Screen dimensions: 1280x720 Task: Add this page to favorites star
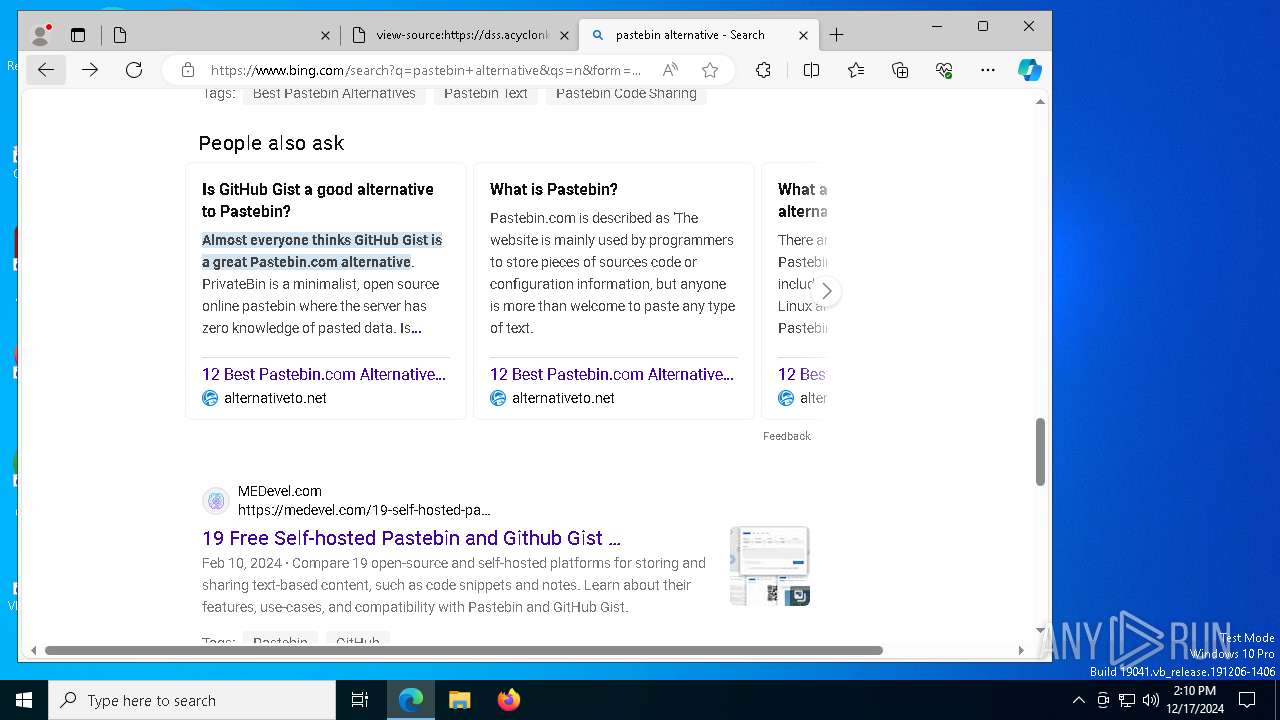point(710,70)
